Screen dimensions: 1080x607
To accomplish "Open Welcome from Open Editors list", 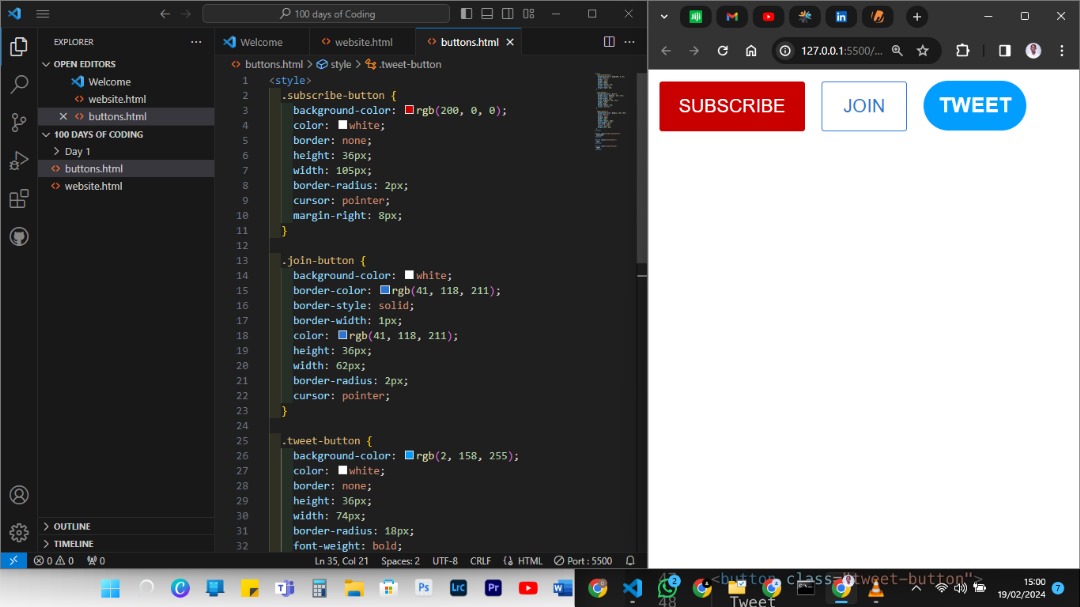I will (109, 81).
